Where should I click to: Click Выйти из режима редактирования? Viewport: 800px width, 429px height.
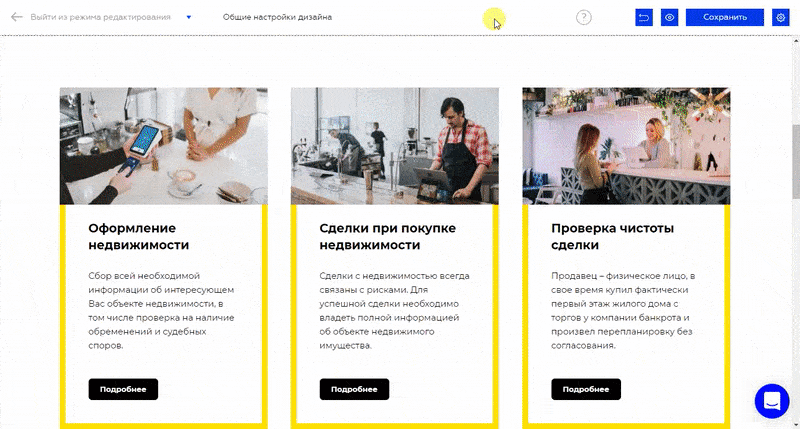click(x=101, y=17)
